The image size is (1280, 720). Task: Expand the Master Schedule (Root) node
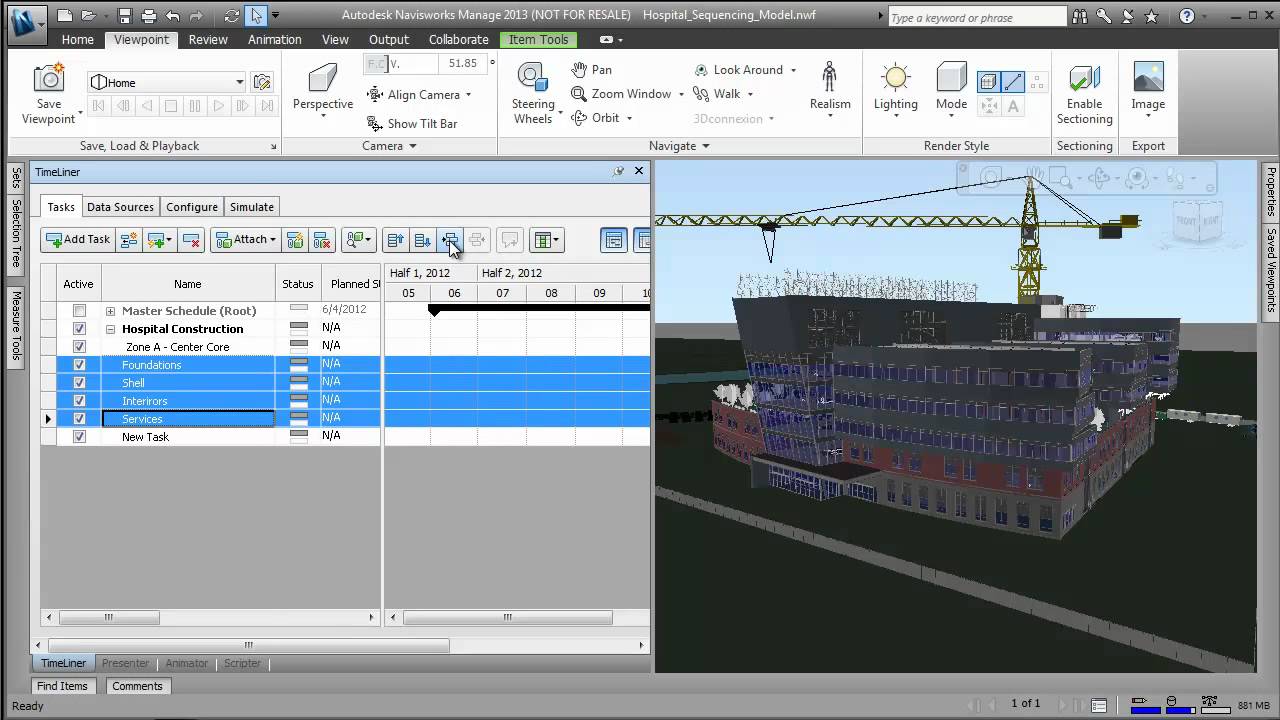point(111,311)
